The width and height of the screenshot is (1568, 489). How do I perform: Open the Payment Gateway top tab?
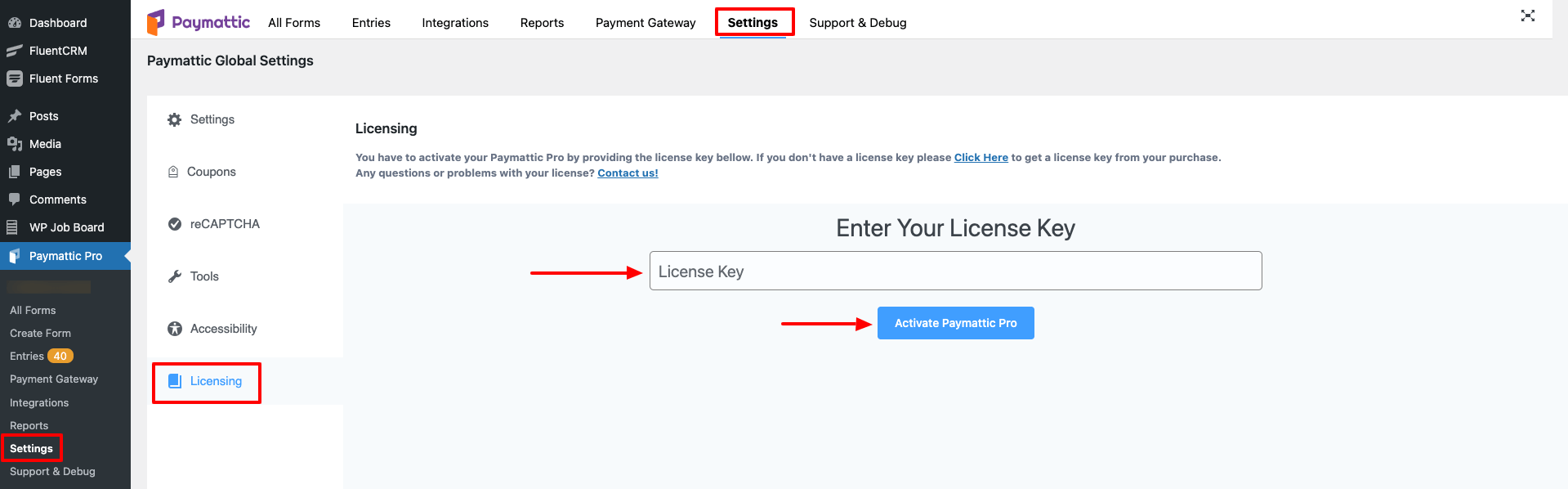(646, 23)
